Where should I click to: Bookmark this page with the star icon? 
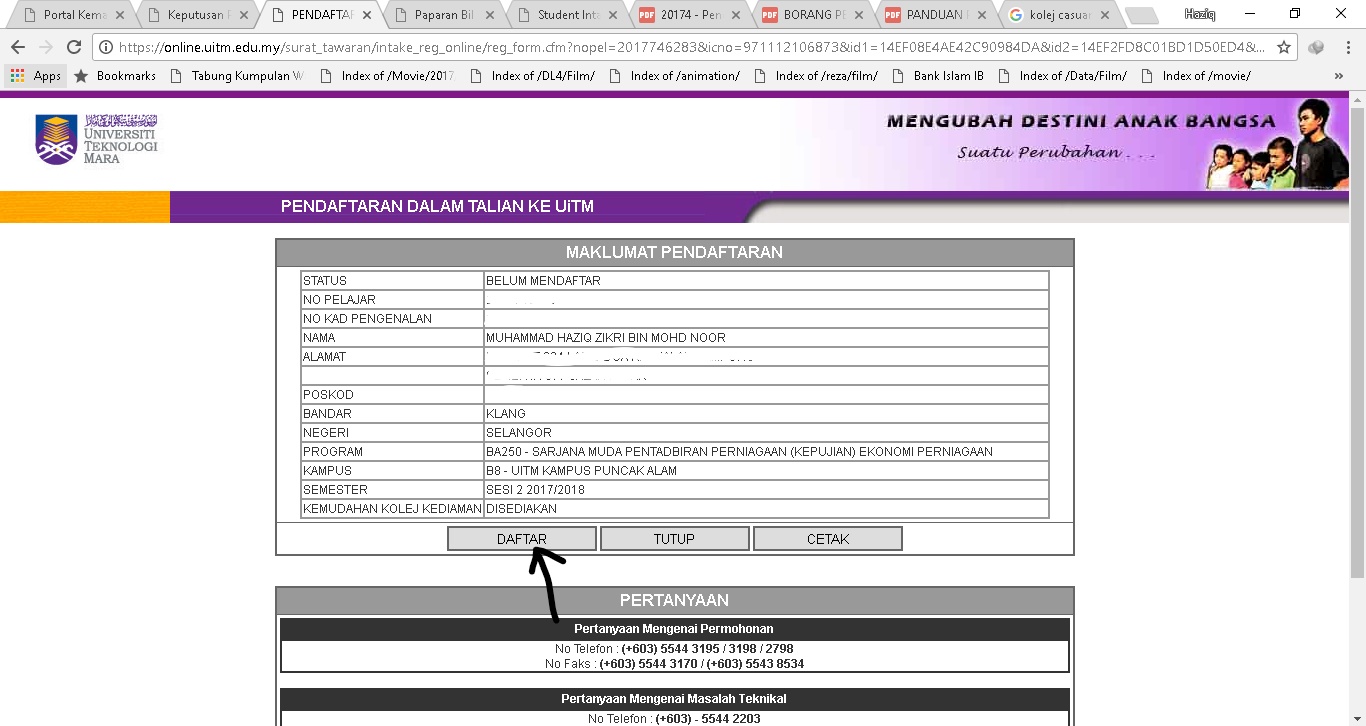point(1284,47)
